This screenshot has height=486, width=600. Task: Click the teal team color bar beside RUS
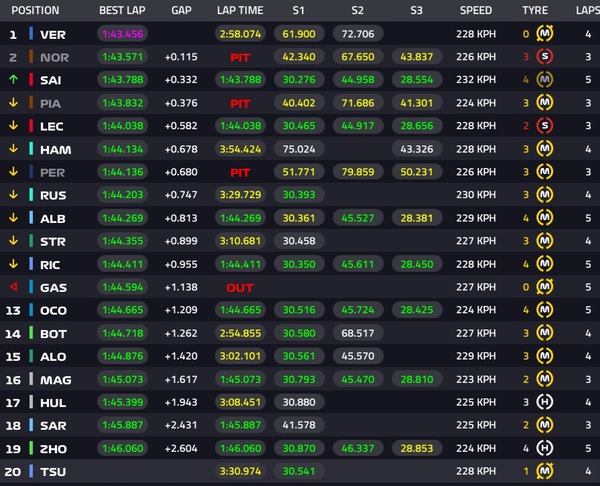(31, 194)
